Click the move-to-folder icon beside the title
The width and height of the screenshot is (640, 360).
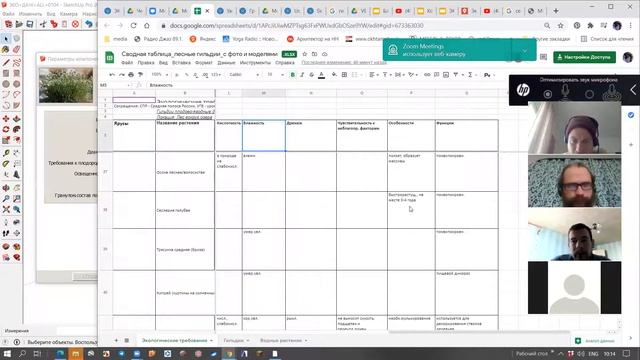(314, 54)
